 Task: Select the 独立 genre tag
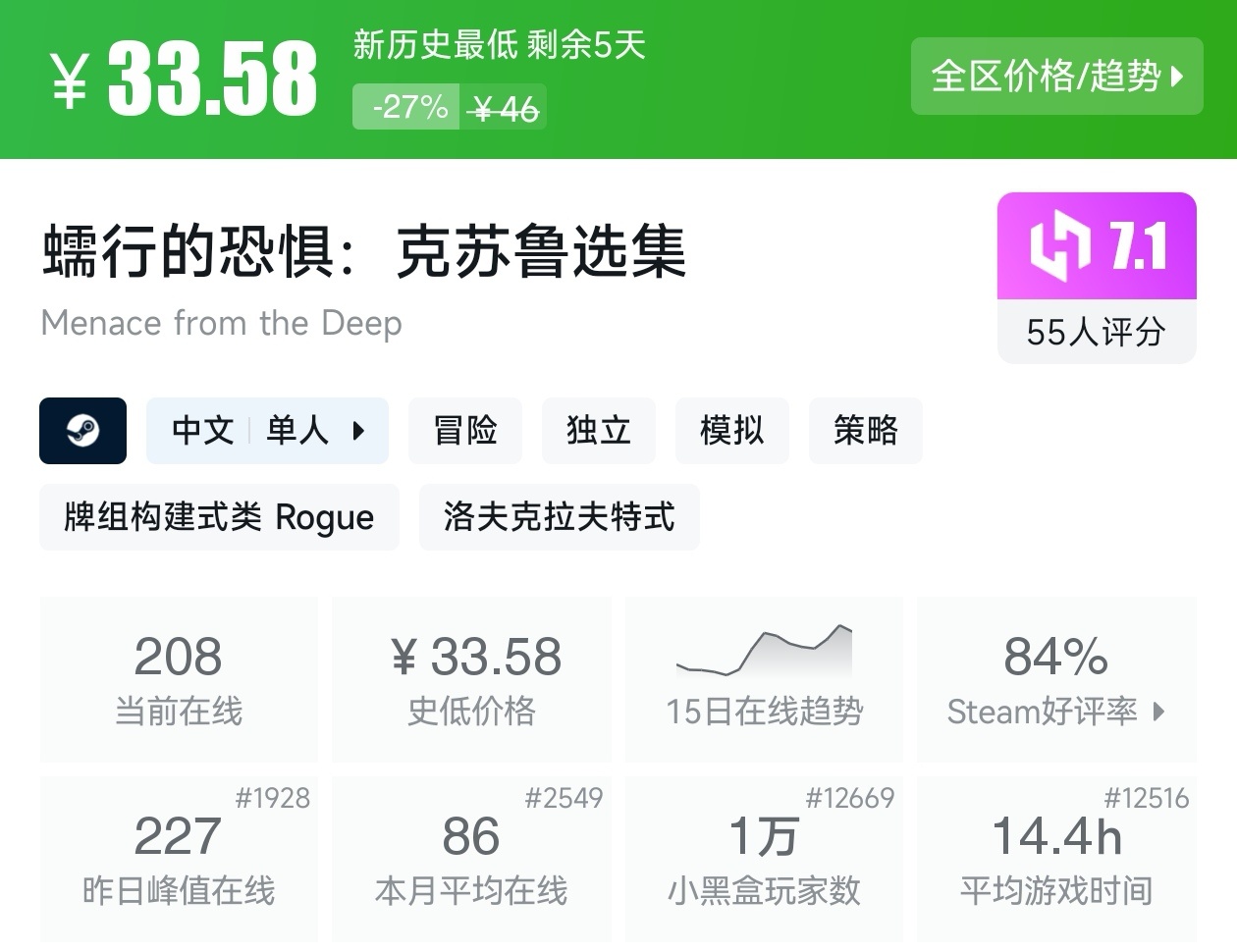(x=599, y=431)
